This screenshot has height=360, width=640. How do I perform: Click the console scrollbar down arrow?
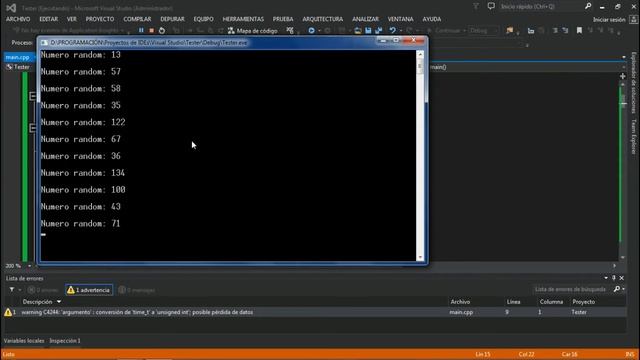(x=420, y=257)
